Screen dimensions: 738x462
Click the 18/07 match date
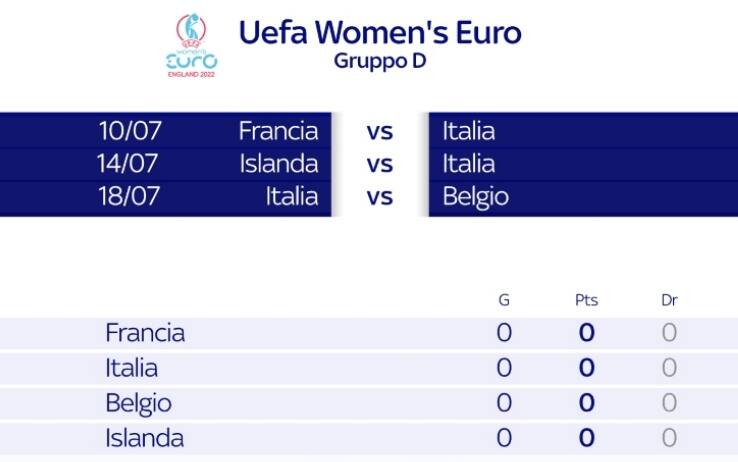[x=129, y=196]
